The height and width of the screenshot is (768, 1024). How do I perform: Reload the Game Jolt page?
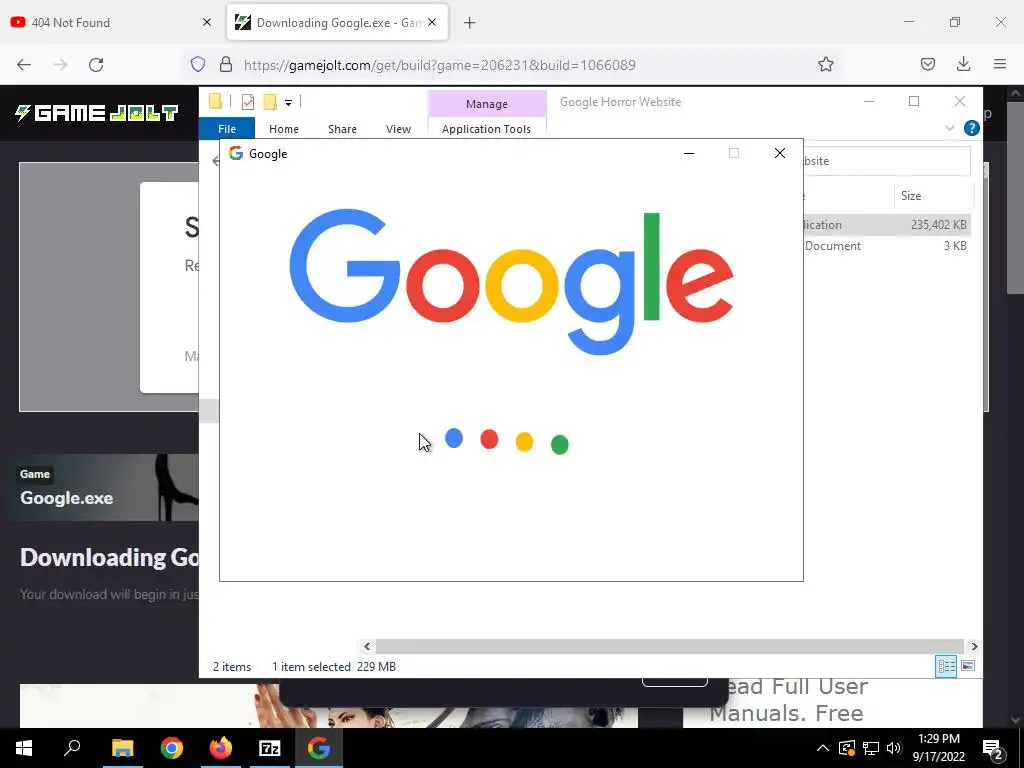tap(96, 65)
